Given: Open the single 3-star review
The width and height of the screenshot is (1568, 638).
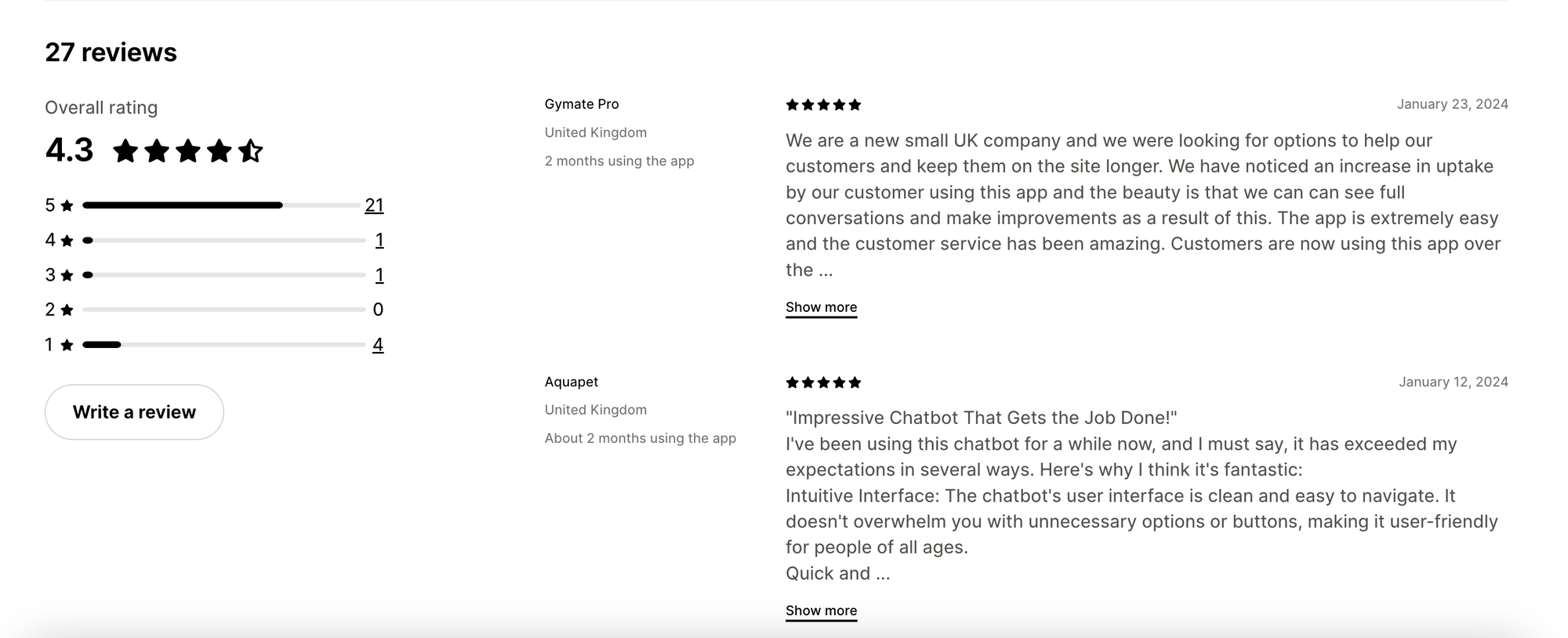Looking at the screenshot, I should pyautogui.click(x=379, y=274).
